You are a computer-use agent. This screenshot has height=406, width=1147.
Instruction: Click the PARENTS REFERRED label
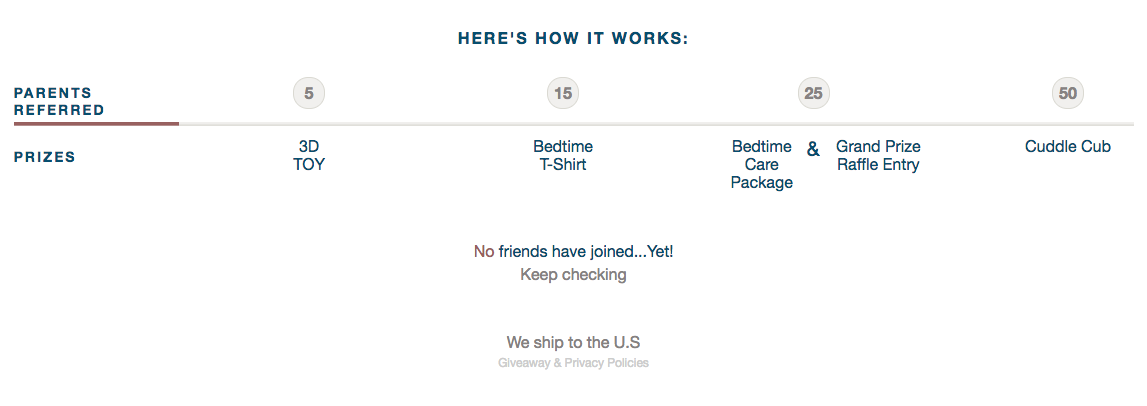coord(59,102)
